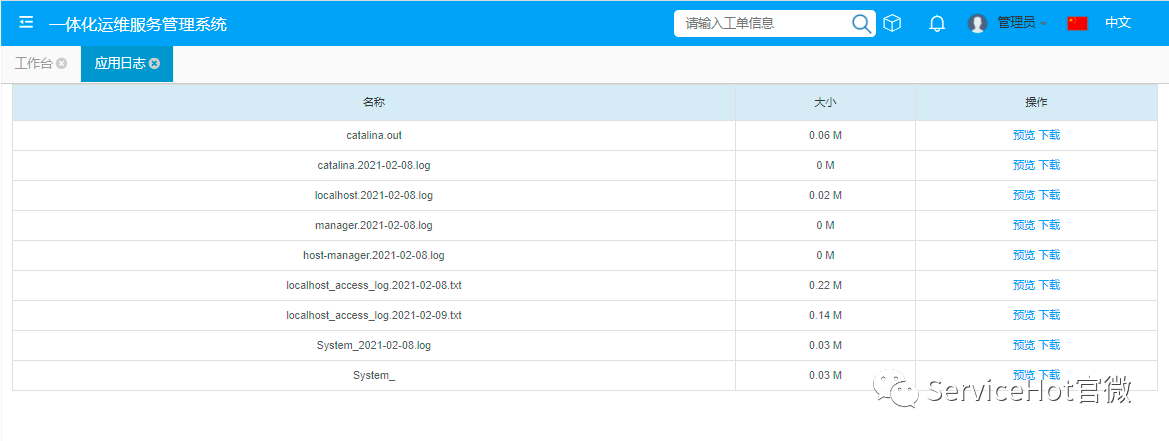
Task: Close the 工作台 tab
Action: point(62,63)
